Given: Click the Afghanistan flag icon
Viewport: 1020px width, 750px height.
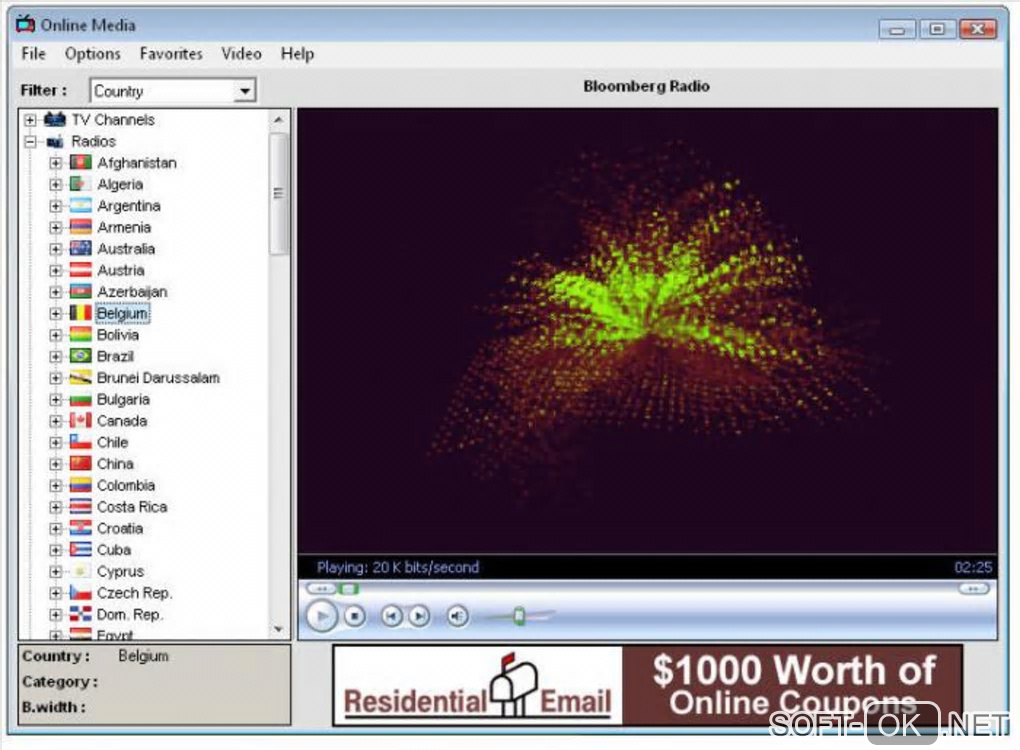Looking at the screenshot, I should (81, 162).
